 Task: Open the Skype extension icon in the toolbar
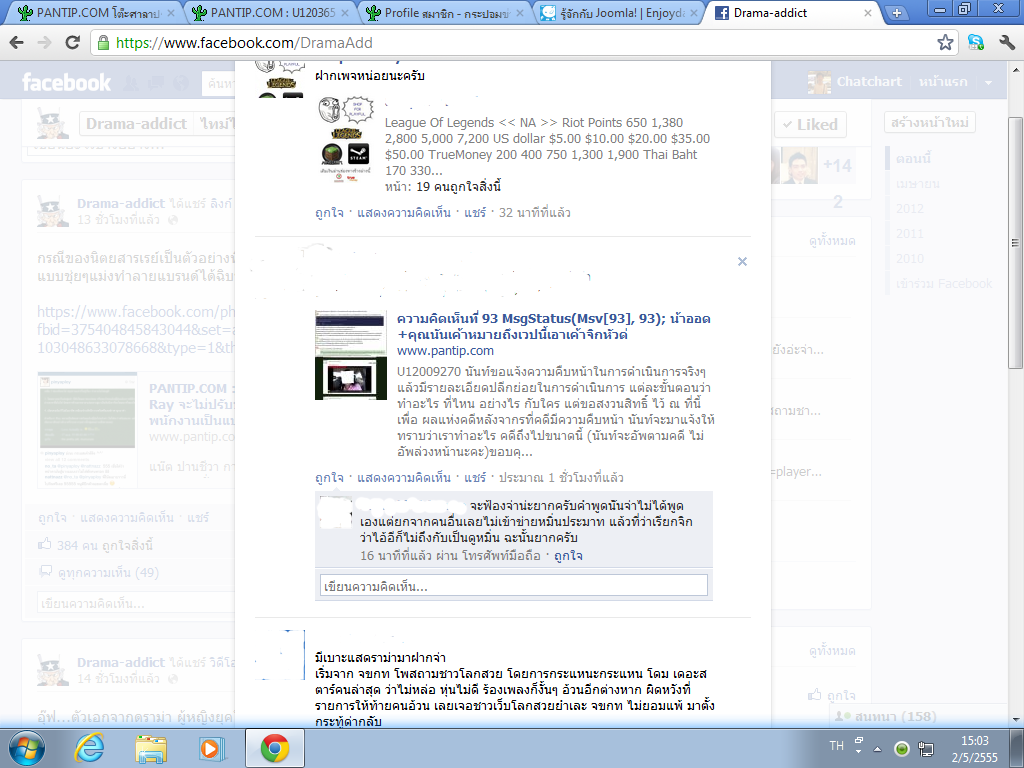tap(976, 43)
